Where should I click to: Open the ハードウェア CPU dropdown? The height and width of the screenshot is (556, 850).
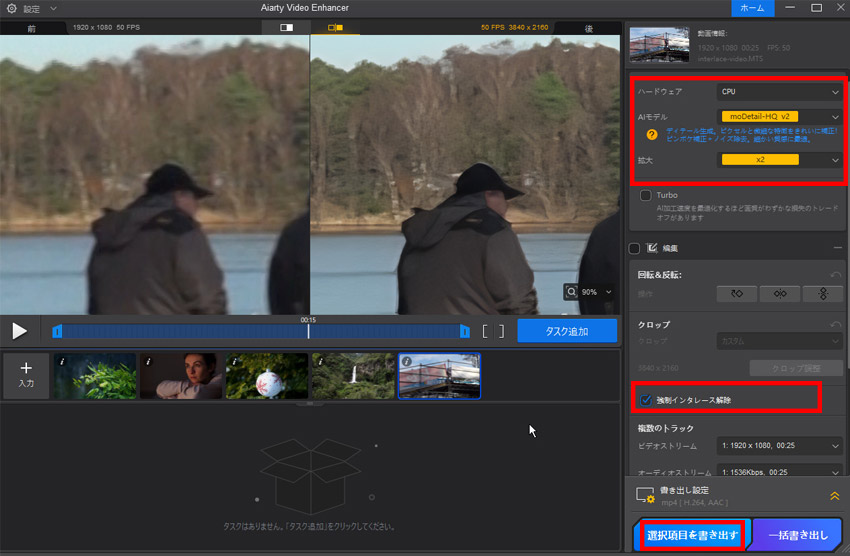click(x=779, y=92)
